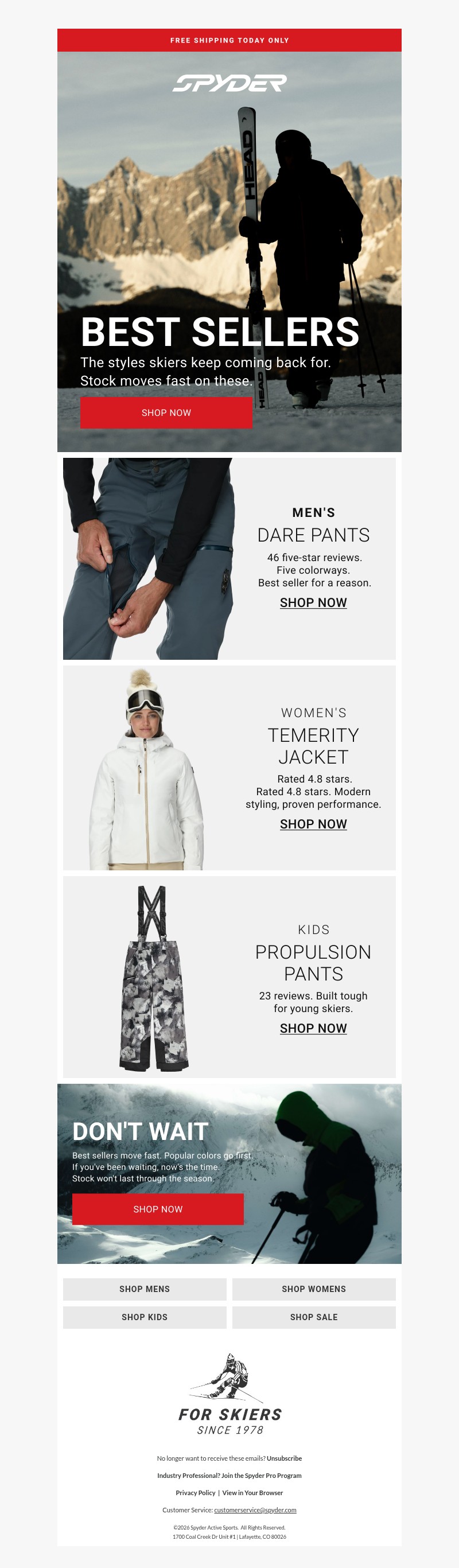This screenshot has width=459, height=1568.
Task: Click the red Shop Now button under Best Sellers
Action: (x=166, y=413)
